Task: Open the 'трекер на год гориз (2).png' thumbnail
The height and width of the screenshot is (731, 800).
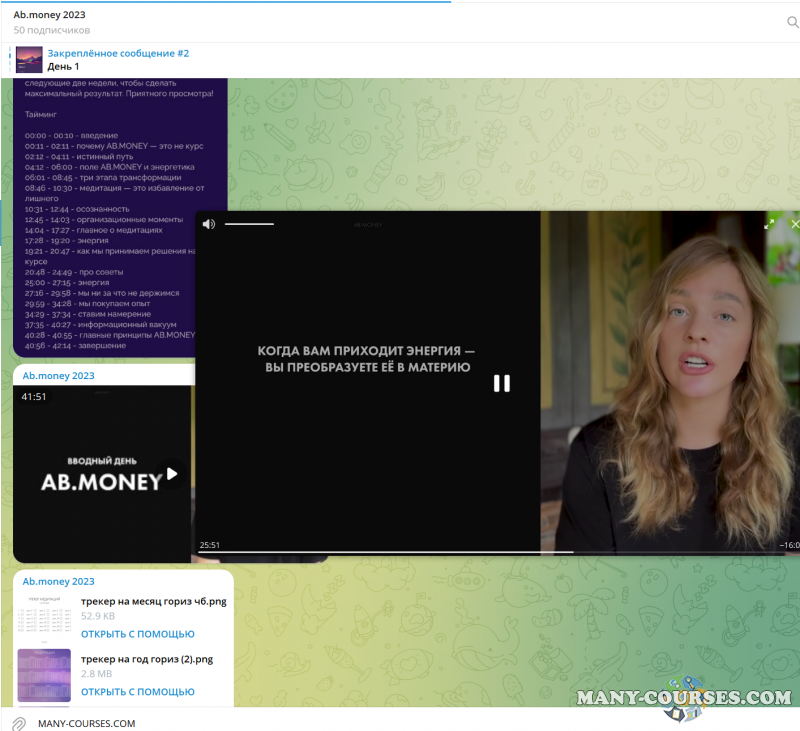Action: pyautogui.click(x=43, y=675)
